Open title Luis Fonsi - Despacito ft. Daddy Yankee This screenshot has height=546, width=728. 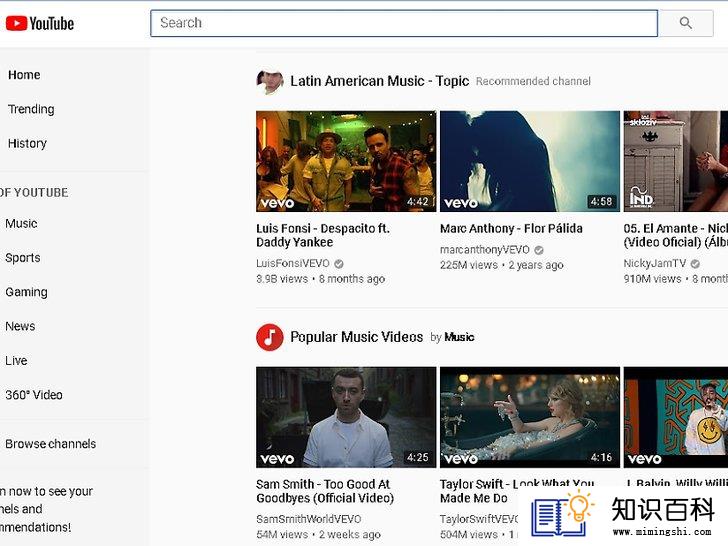tap(323, 235)
